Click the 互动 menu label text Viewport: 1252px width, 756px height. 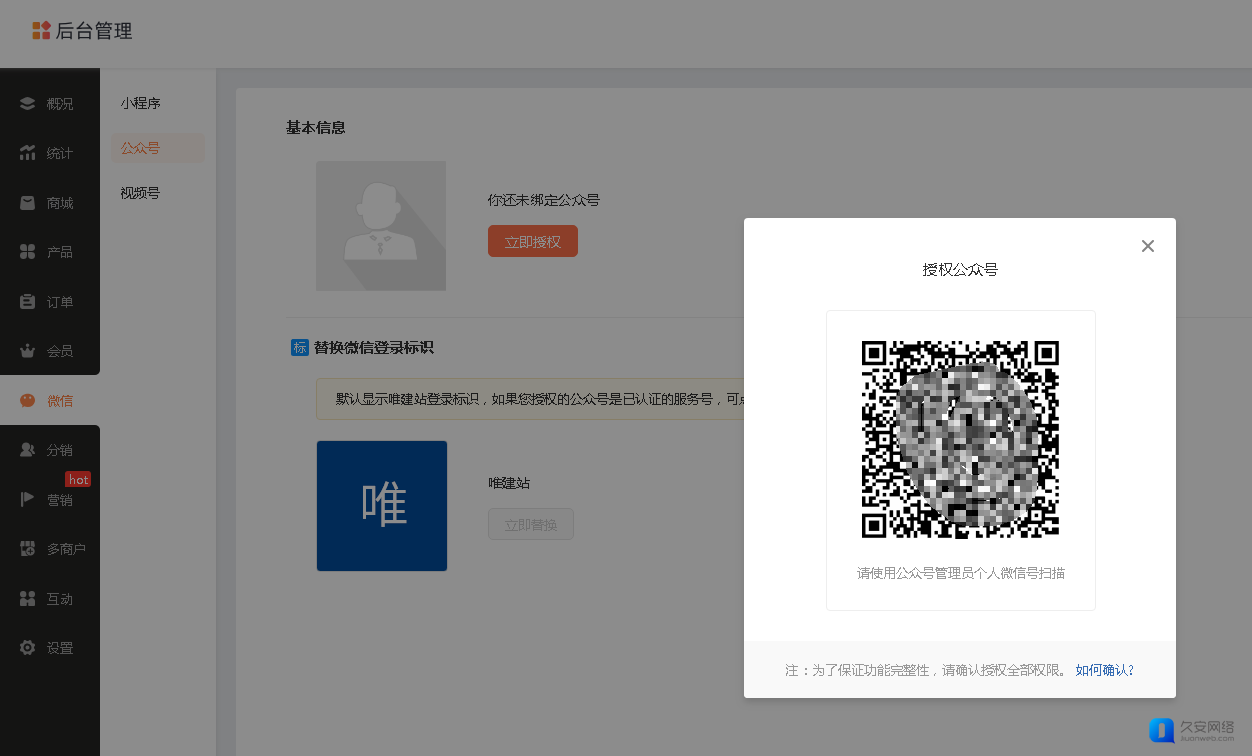(x=60, y=599)
